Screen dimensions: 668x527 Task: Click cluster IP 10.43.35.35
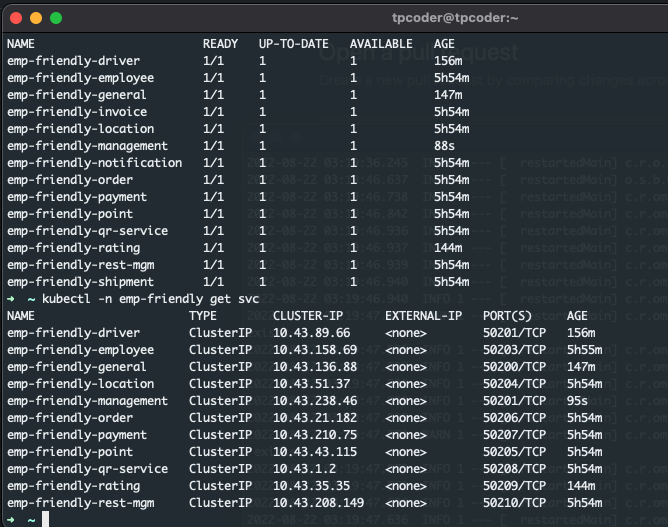tap(311, 487)
